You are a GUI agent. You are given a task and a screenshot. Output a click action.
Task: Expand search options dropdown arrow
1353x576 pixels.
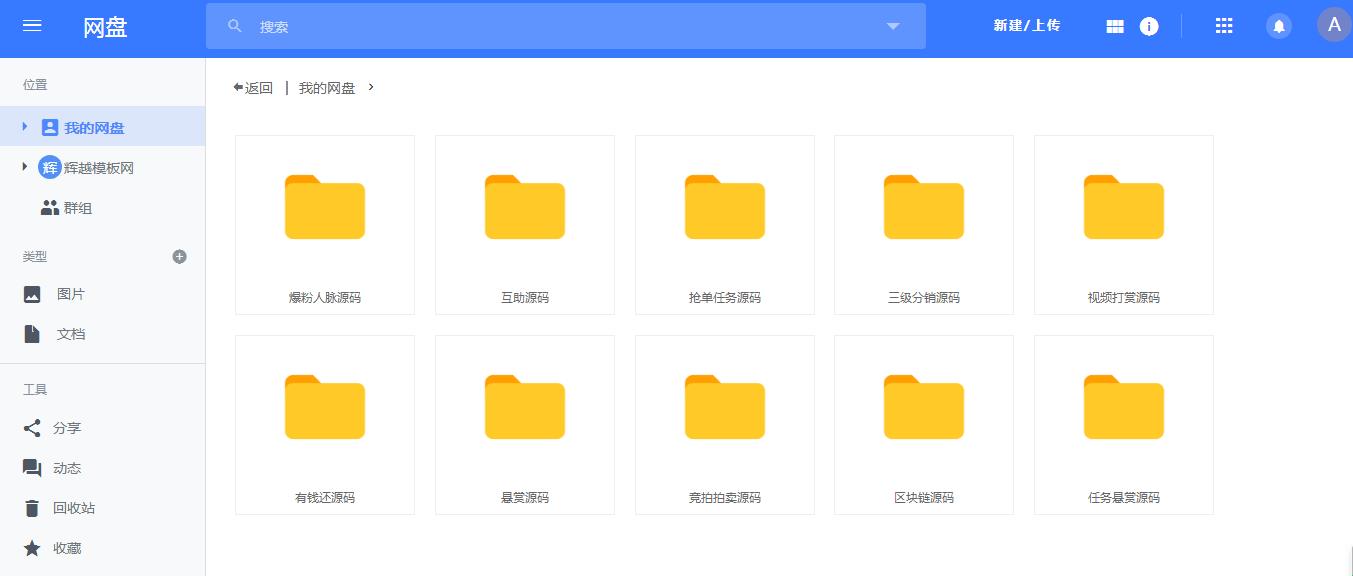[893, 27]
